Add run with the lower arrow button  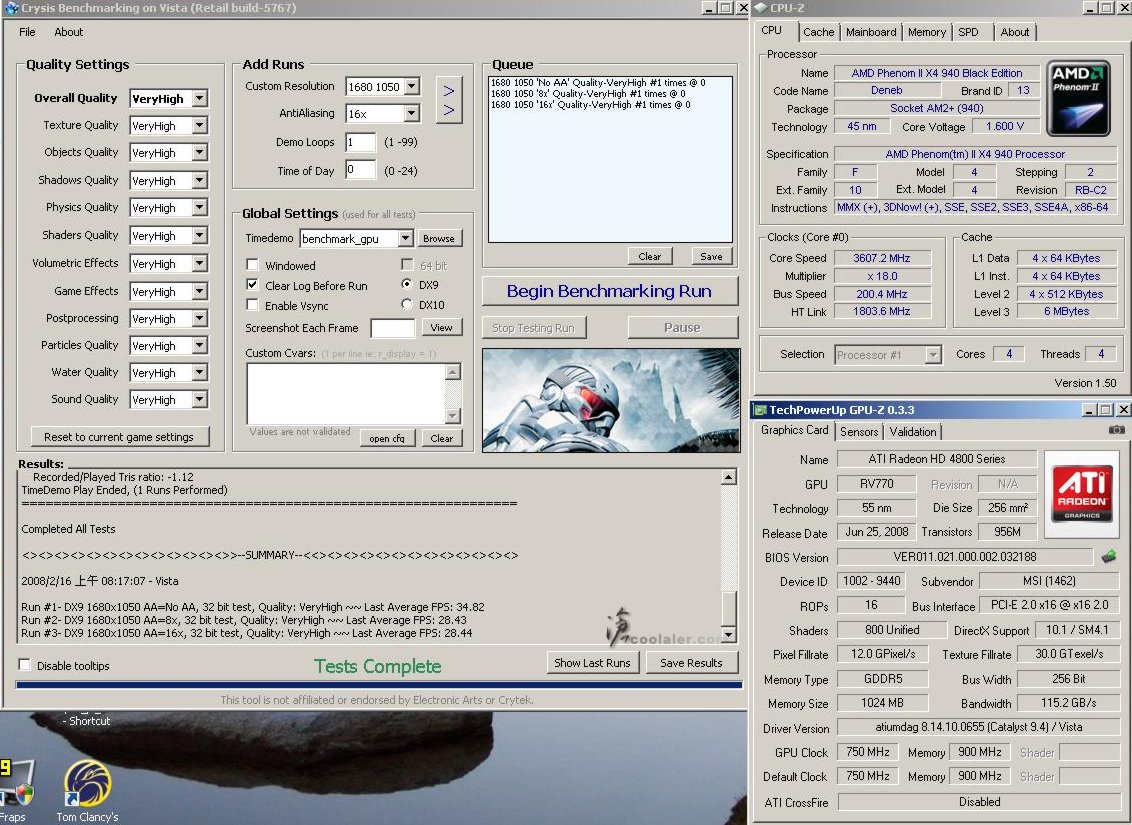(449, 110)
